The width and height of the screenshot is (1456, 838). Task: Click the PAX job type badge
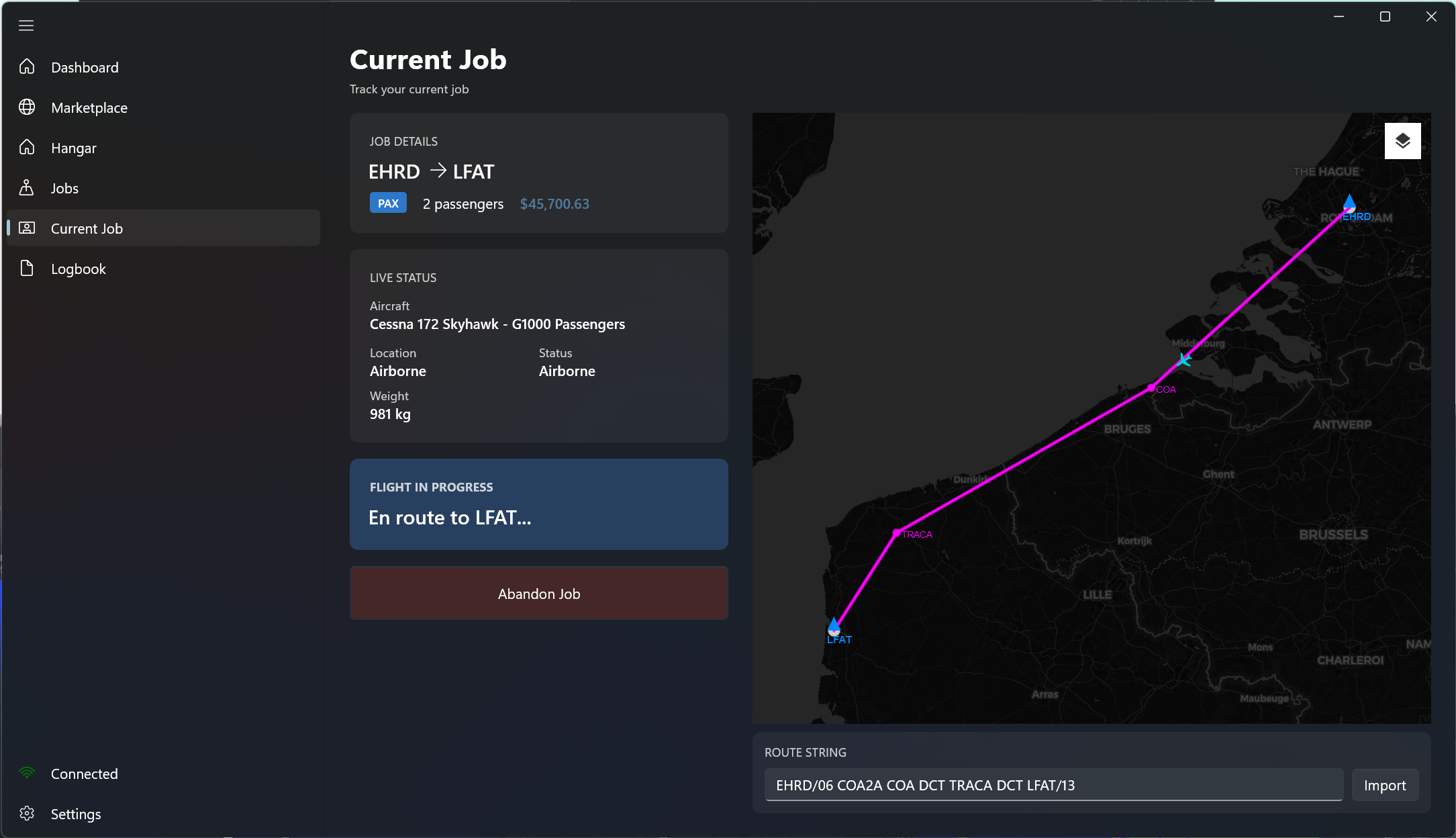388,203
